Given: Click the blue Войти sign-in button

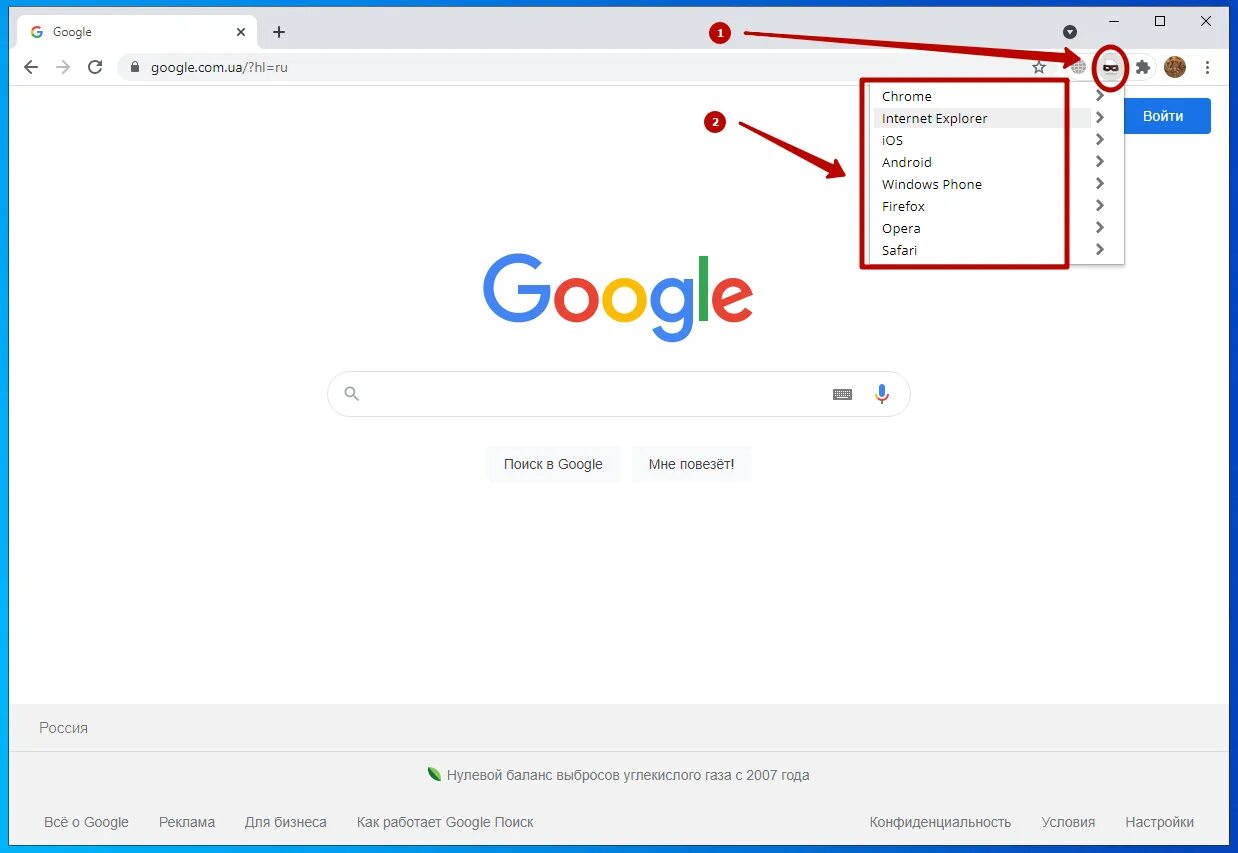Looking at the screenshot, I should coord(1167,116).
